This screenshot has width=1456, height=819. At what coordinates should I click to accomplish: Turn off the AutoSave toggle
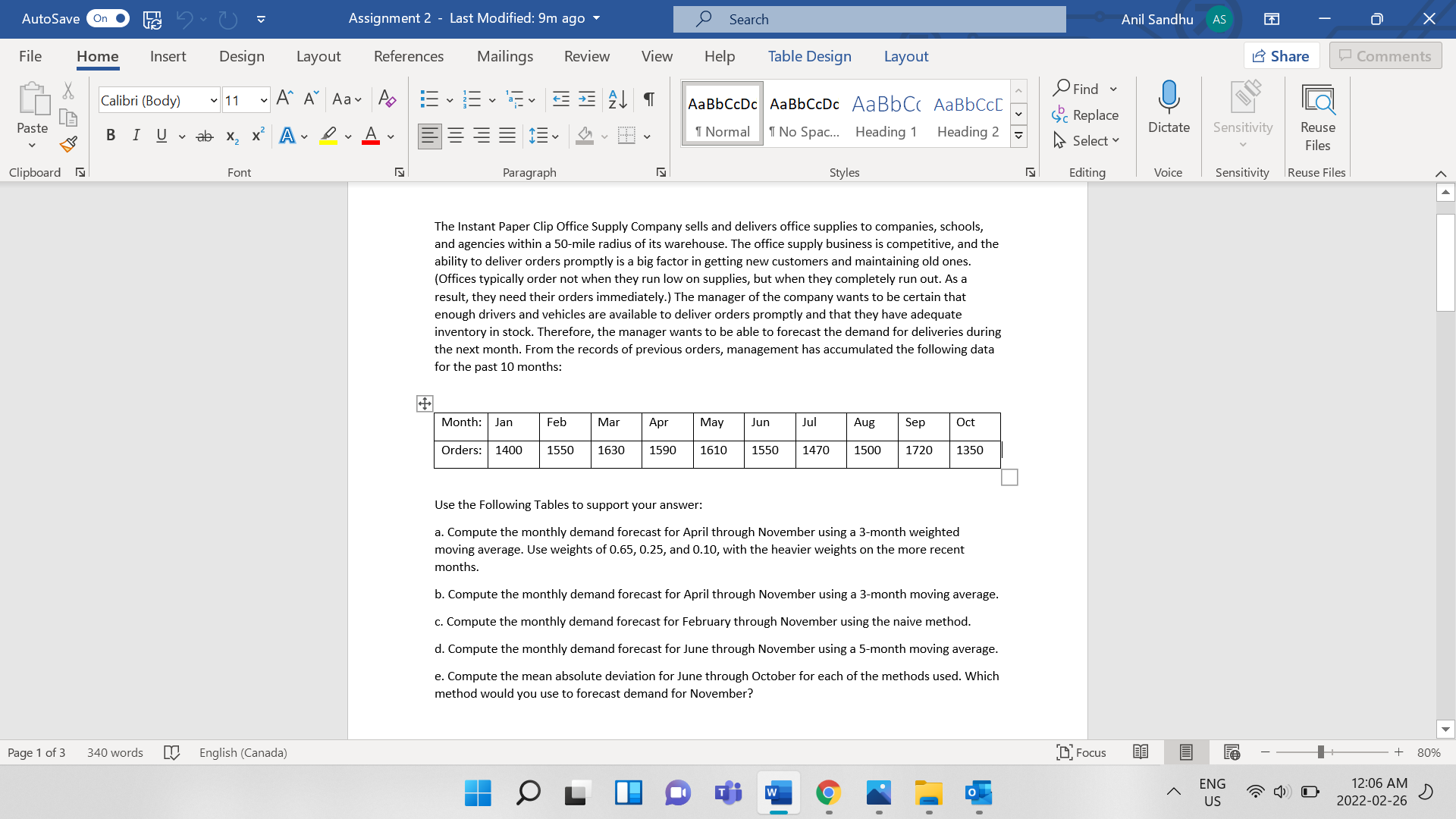pyautogui.click(x=108, y=19)
